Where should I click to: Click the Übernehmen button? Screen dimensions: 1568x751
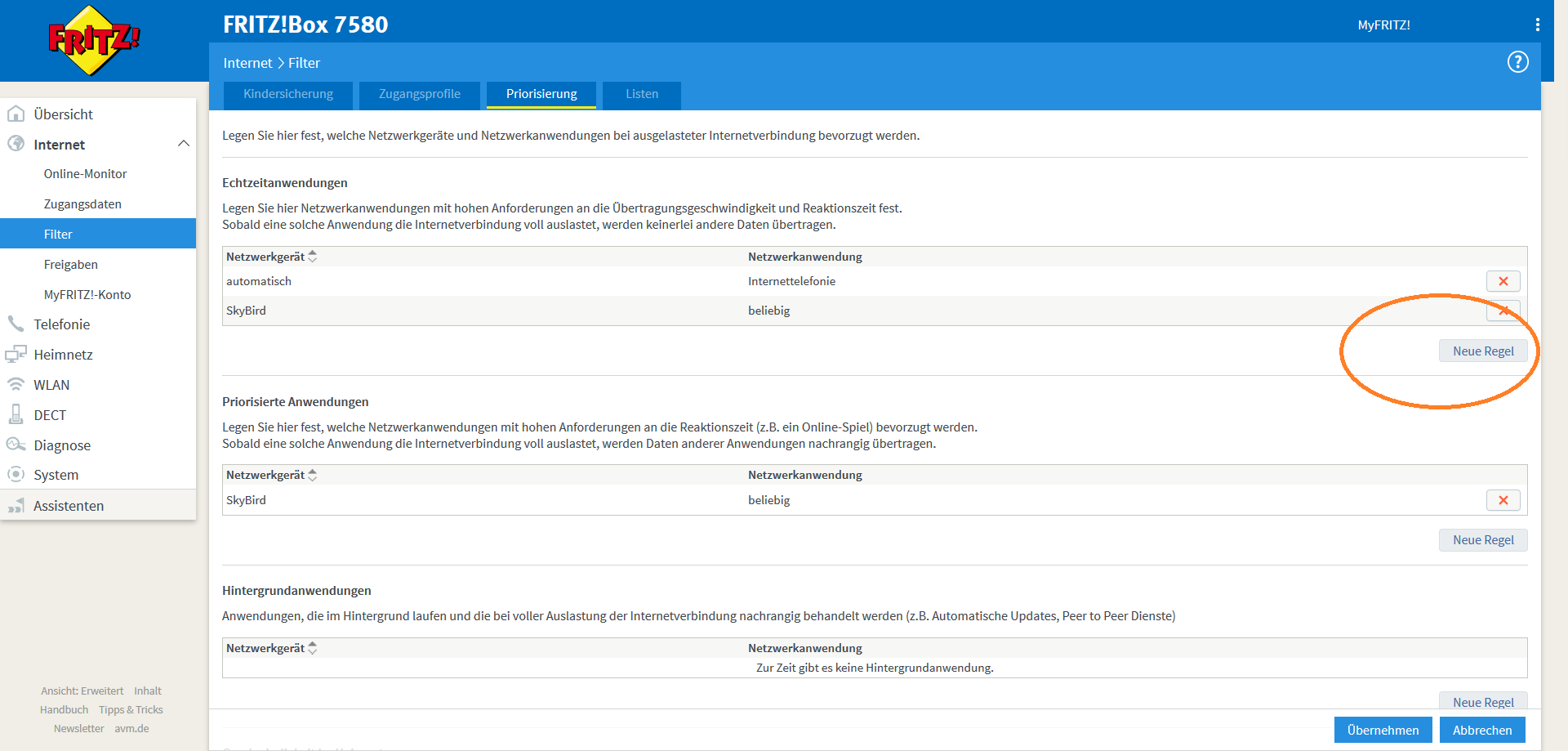coord(1383,730)
